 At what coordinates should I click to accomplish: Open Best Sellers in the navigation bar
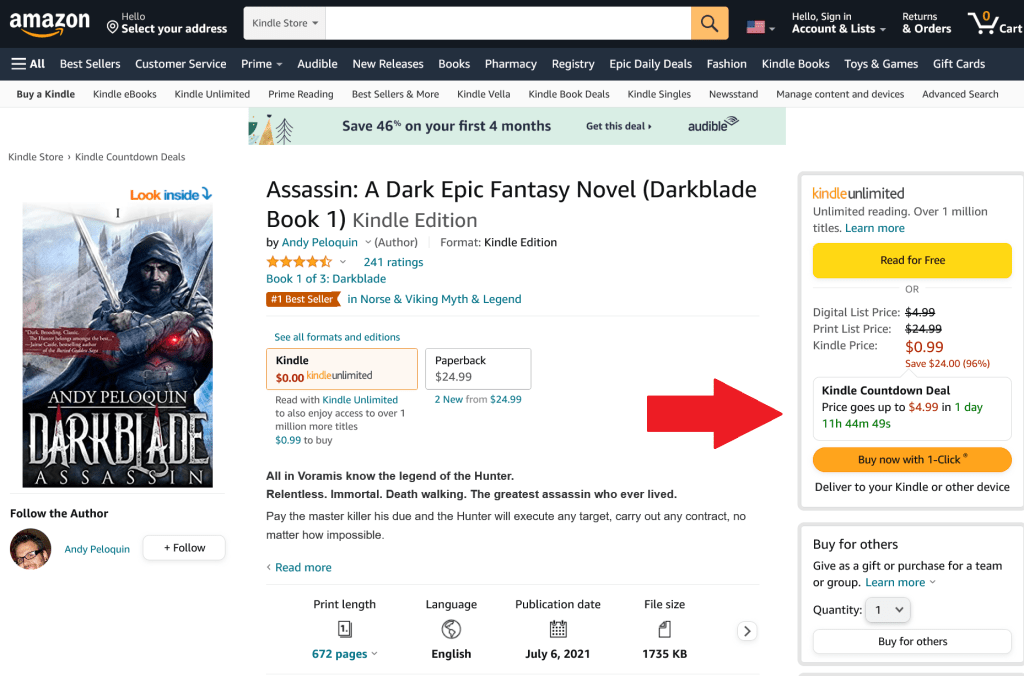[x=90, y=64]
